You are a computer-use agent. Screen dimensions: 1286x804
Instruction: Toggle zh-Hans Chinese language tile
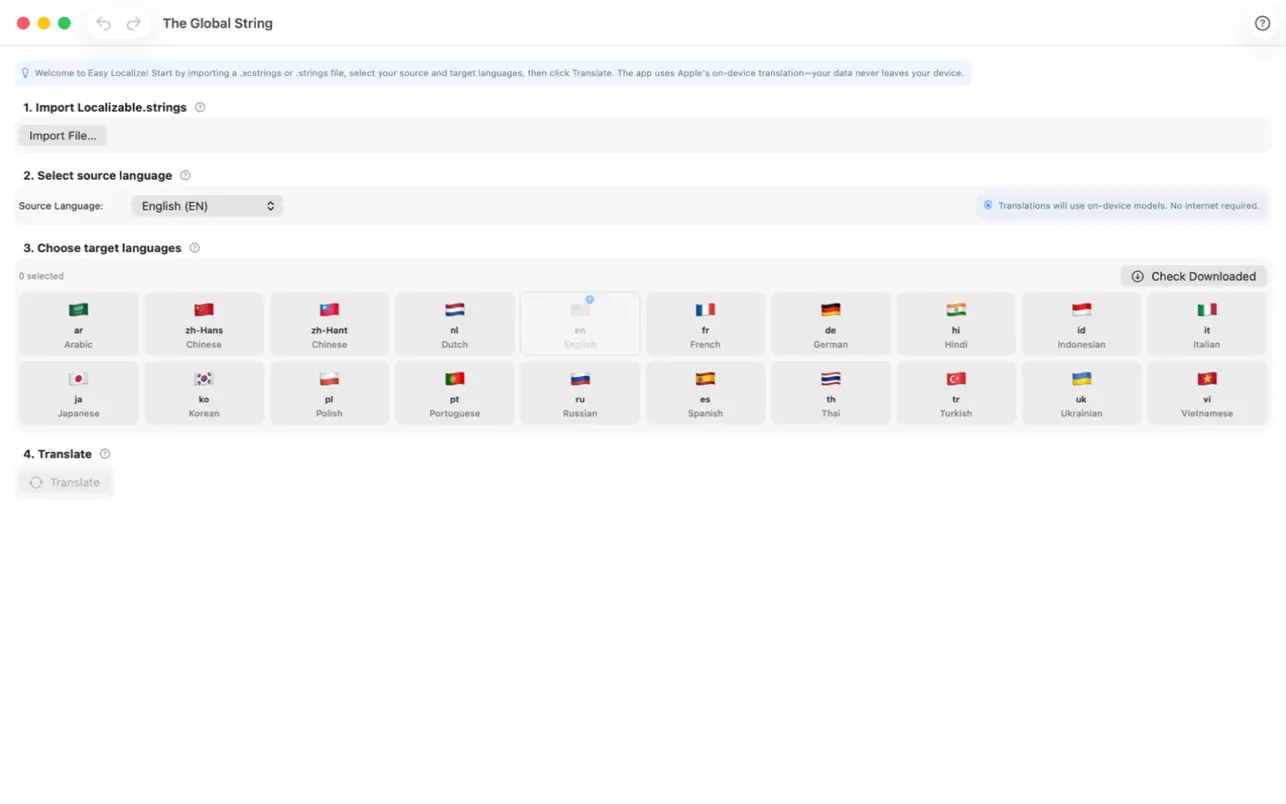coord(204,324)
